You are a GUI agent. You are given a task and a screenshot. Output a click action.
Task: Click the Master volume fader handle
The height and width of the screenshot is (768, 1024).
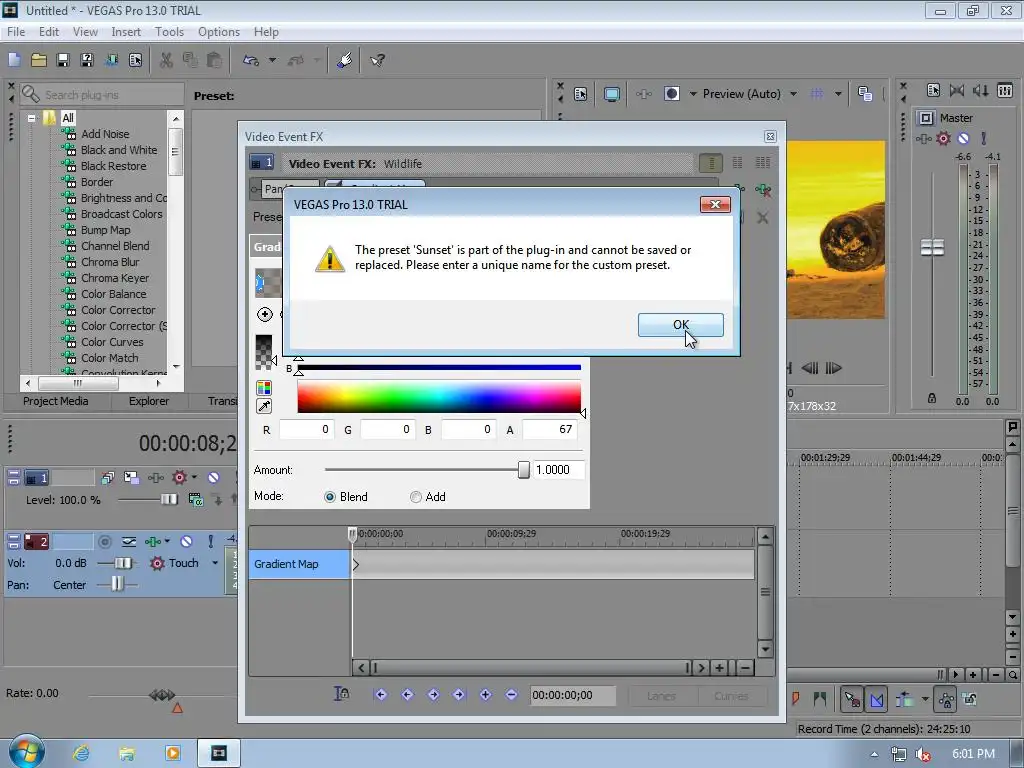[932, 248]
